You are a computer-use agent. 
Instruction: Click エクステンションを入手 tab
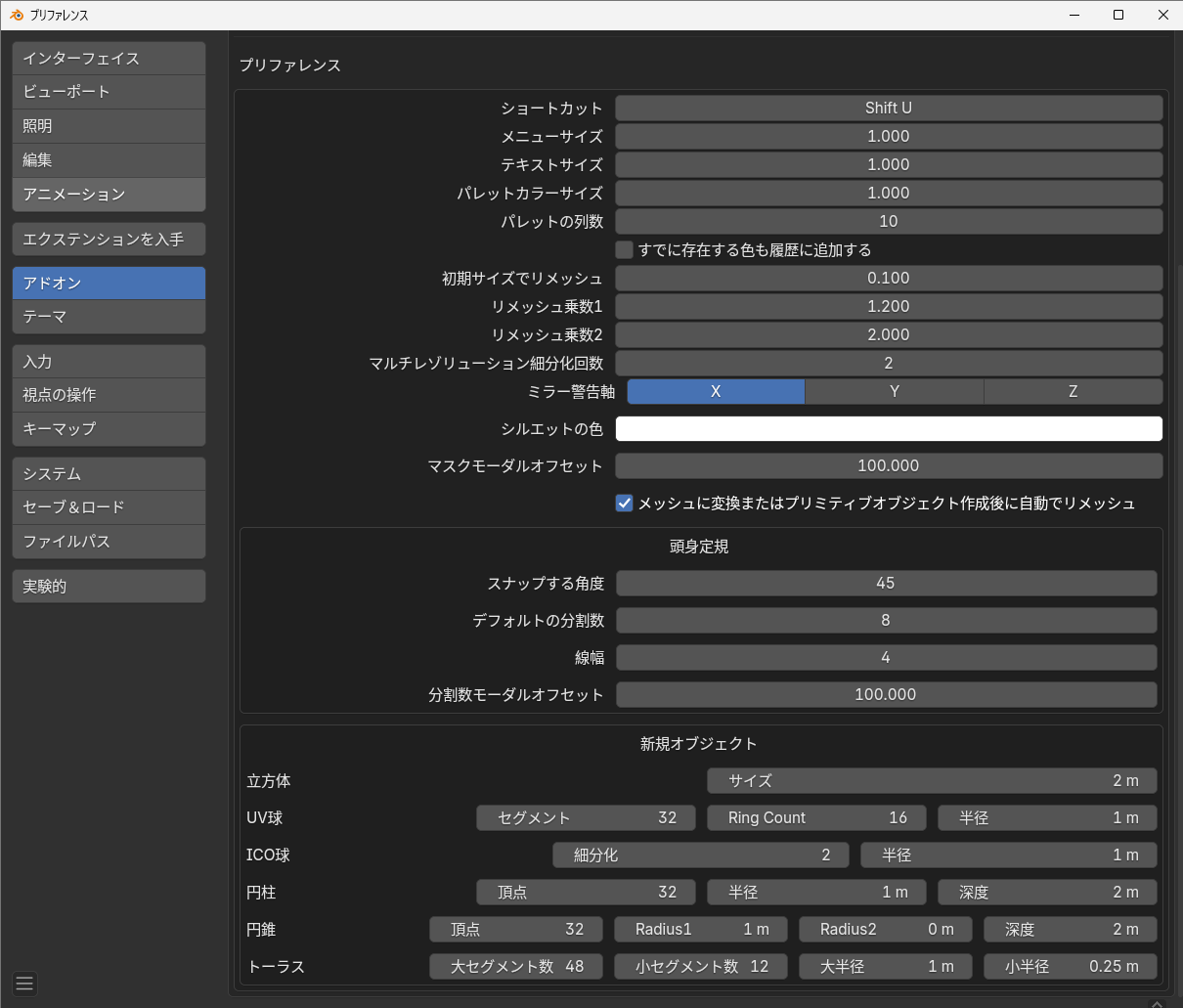tap(109, 239)
